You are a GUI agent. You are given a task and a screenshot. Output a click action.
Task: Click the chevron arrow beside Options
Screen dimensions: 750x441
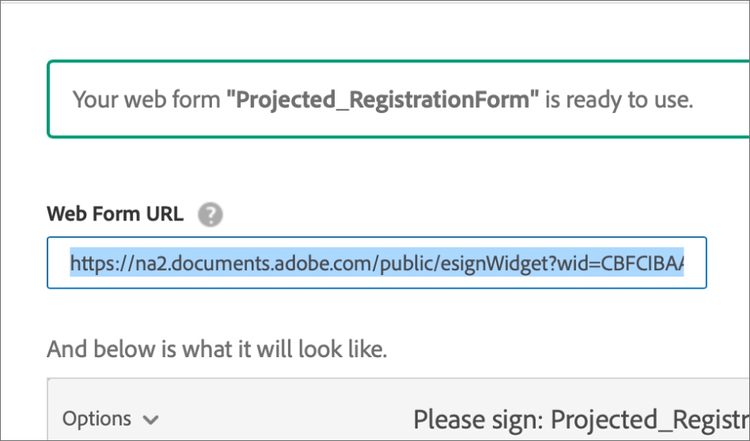151,419
